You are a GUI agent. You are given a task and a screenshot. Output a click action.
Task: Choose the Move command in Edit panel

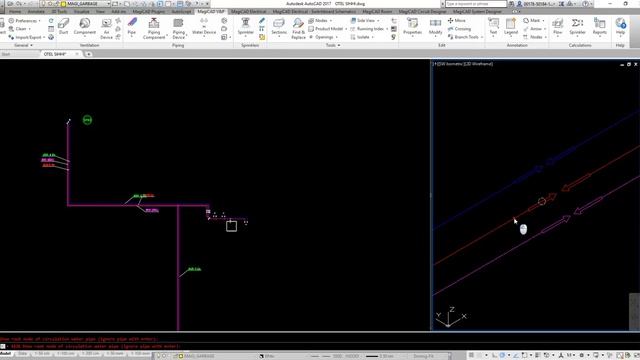pyautogui.click(x=457, y=20)
